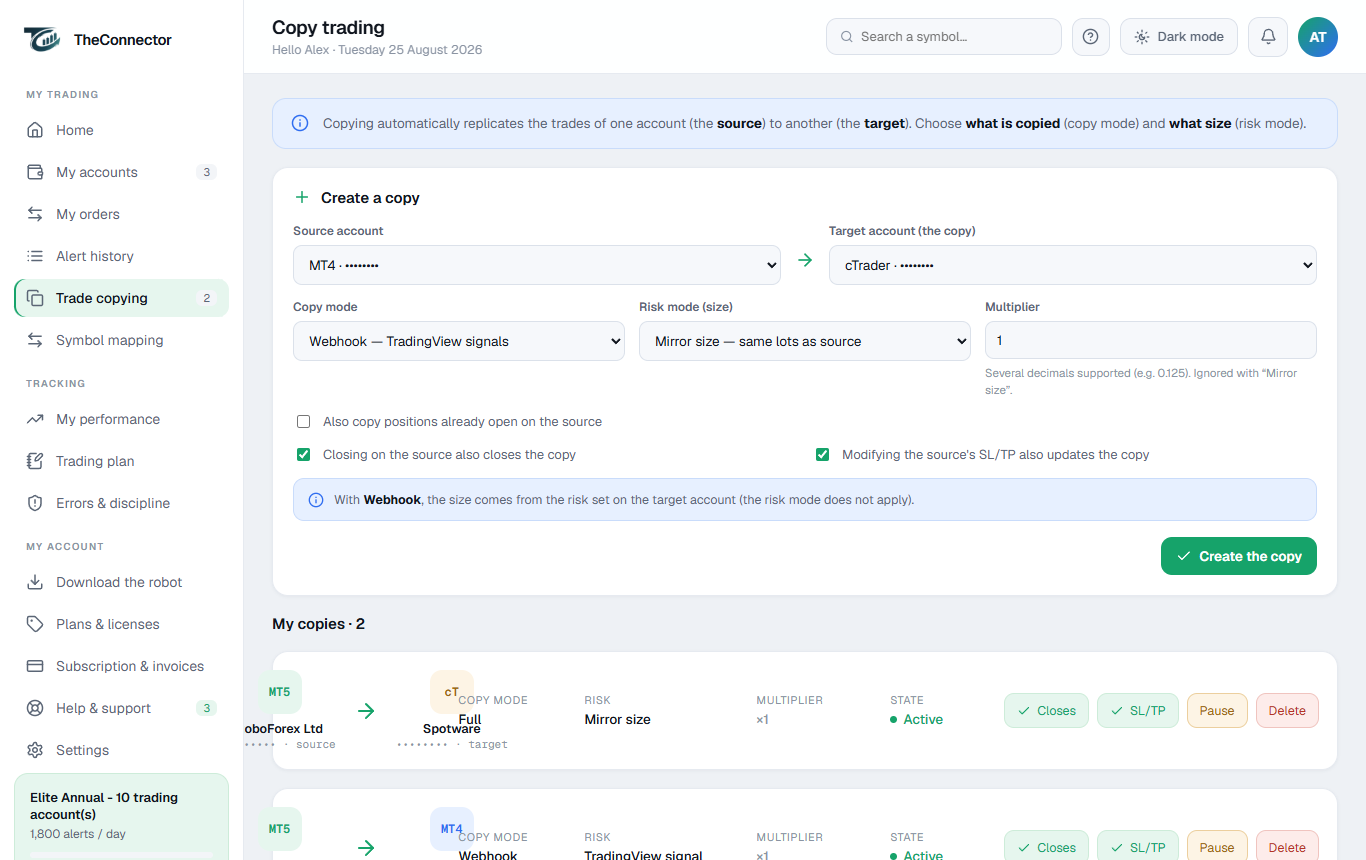Click My accounts count badge 3
The width and height of the screenshot is (1366, 860).
[x=207, y=172]
